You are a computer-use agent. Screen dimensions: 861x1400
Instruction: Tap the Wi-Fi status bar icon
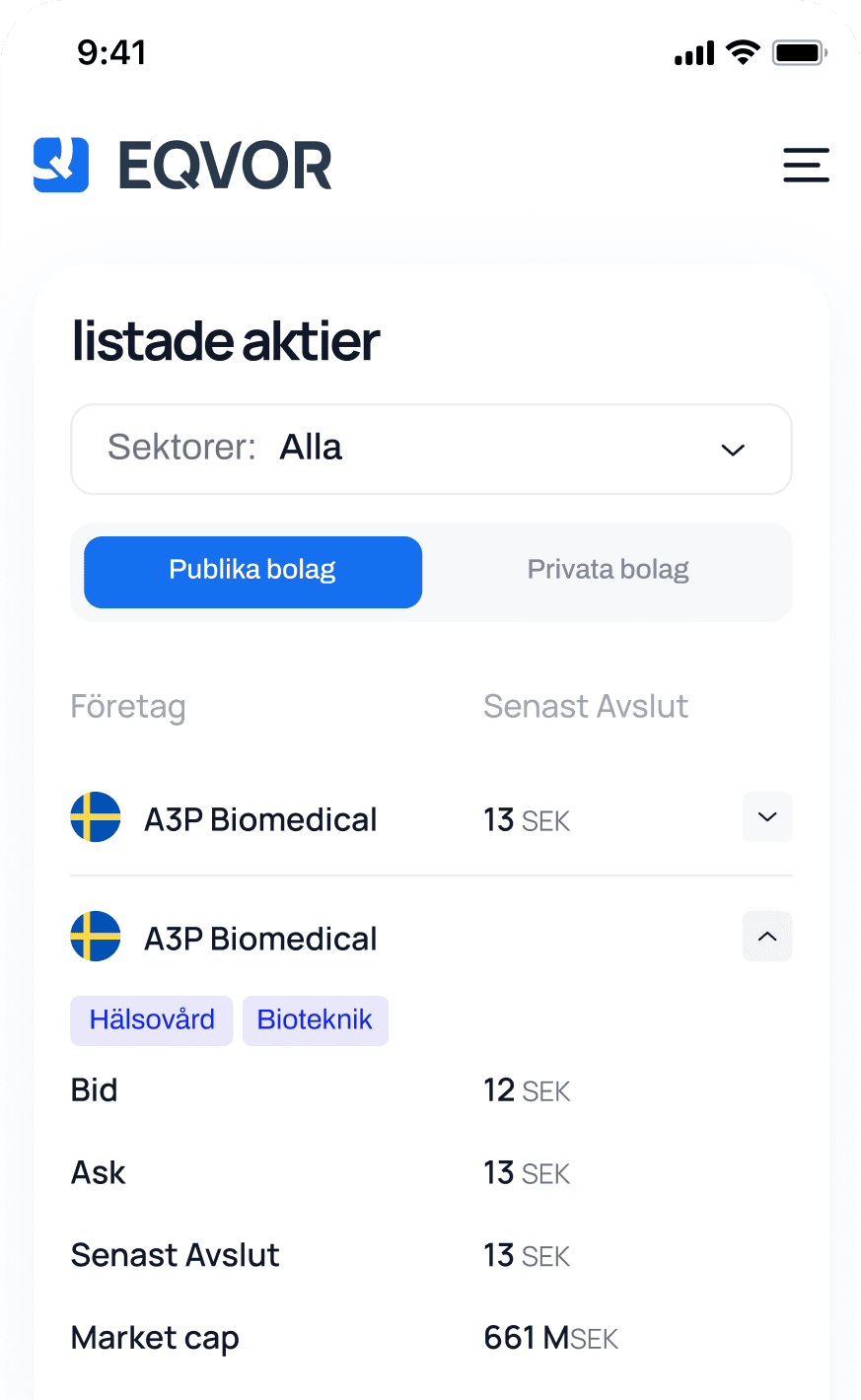[x=742, y=52]
